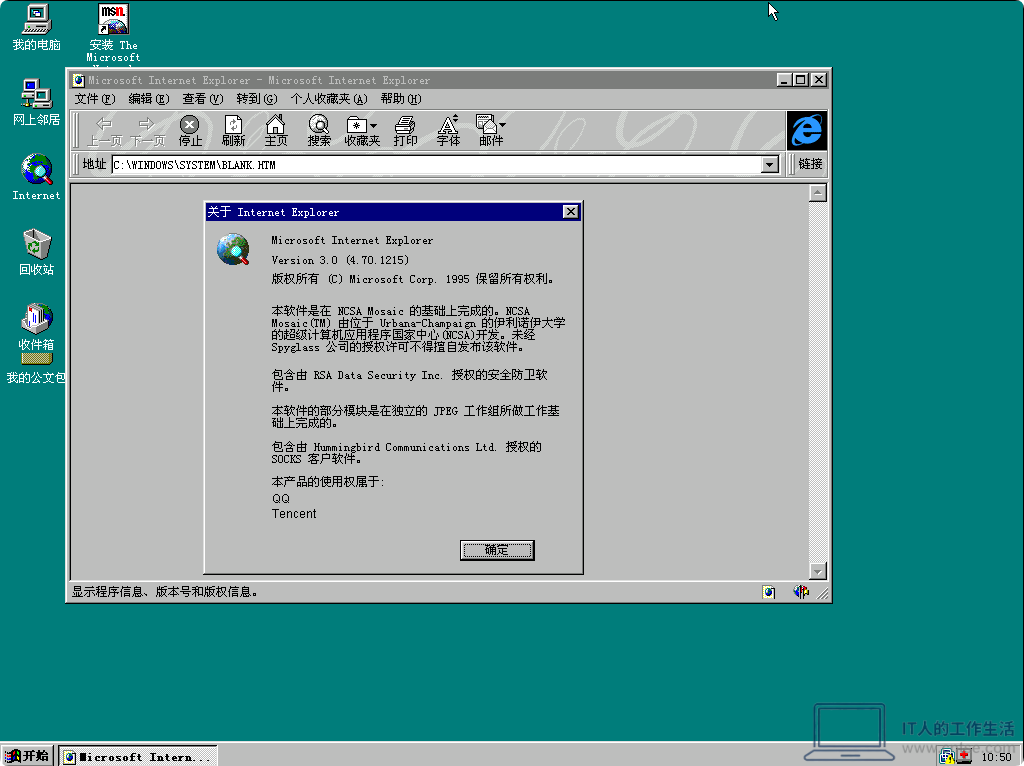Viewport: 1024px width, 766px height.
Task: Select the Internet desktop icon
Action: coord(37,177)
